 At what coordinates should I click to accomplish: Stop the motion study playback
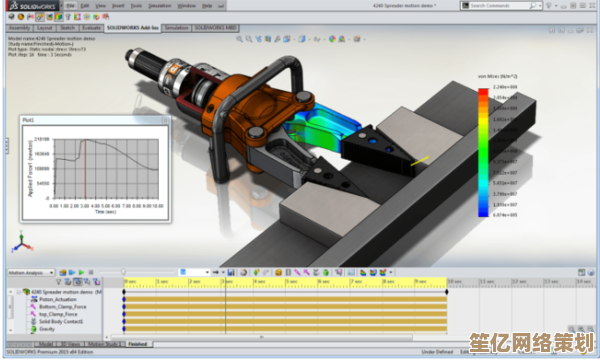(91, 273)
